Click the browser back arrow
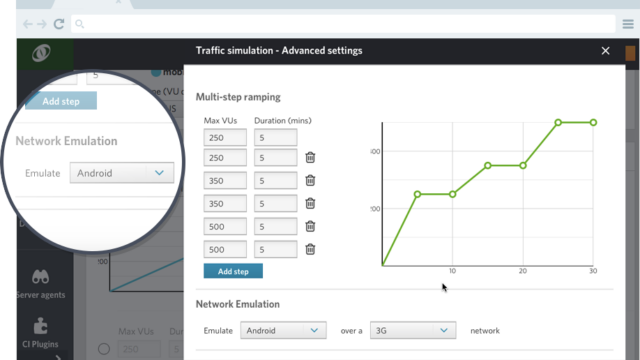This screenshot has height=360, width=640. [x=27, y=24]
